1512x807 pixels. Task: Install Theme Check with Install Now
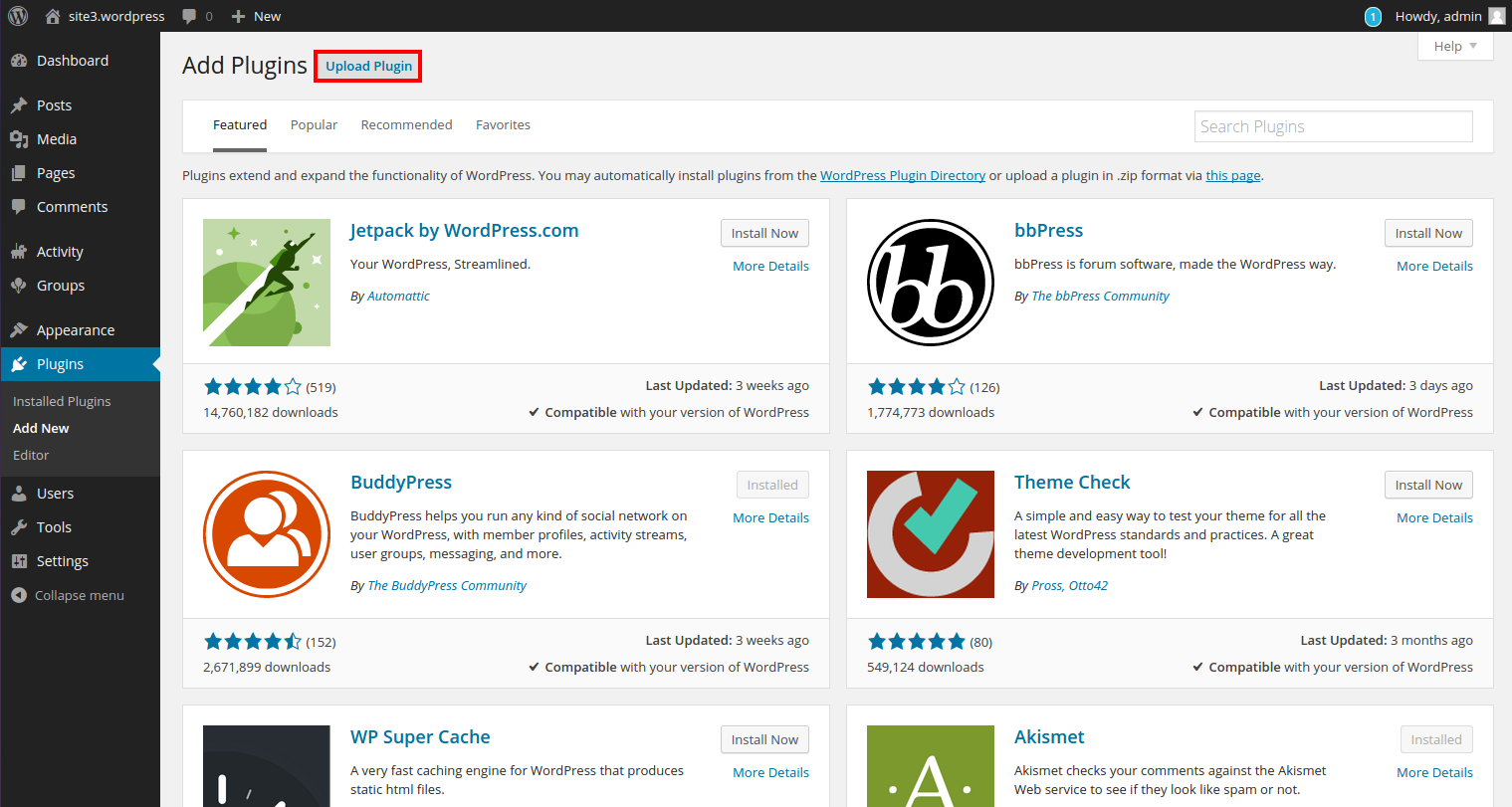pos(1428,485)
